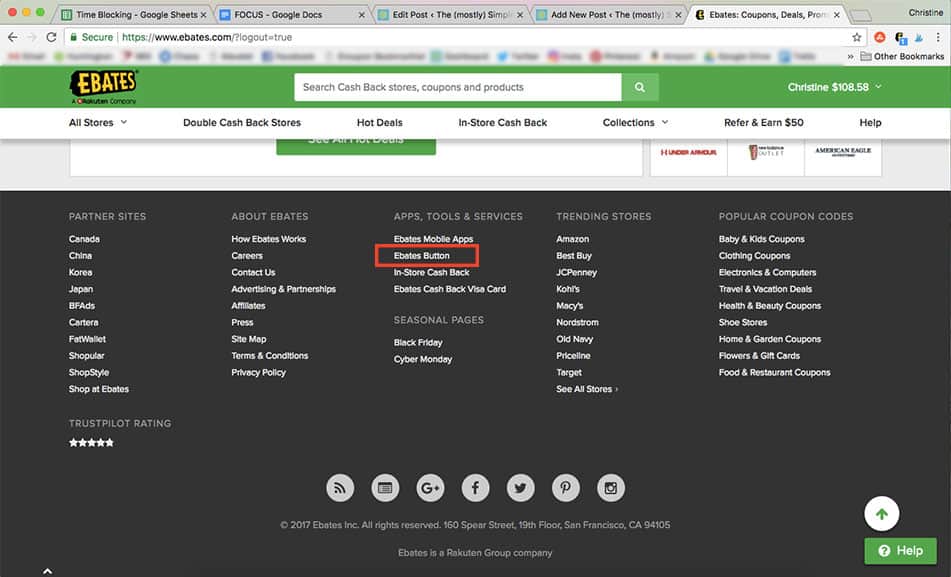951x577 pixels.
Task: Click the green Help button
Action: tap(901, 551)
